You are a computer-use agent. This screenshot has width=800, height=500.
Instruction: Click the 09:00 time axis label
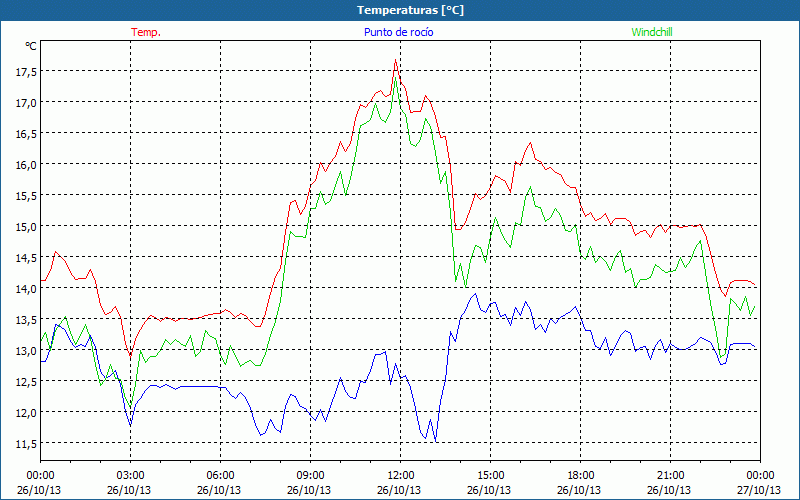[310, 475]
